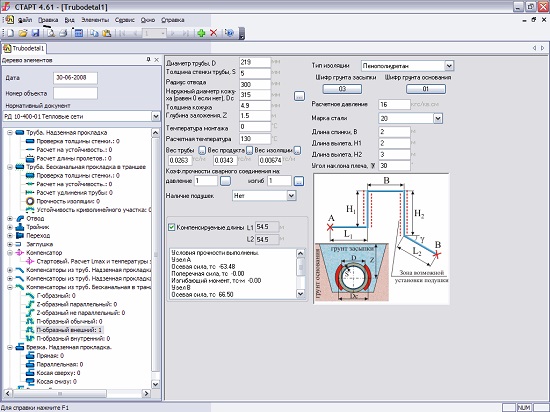Select Z-образный параллельный: 0 item
The height and width of the screenshot is (412, 550).
pos(77,304)
